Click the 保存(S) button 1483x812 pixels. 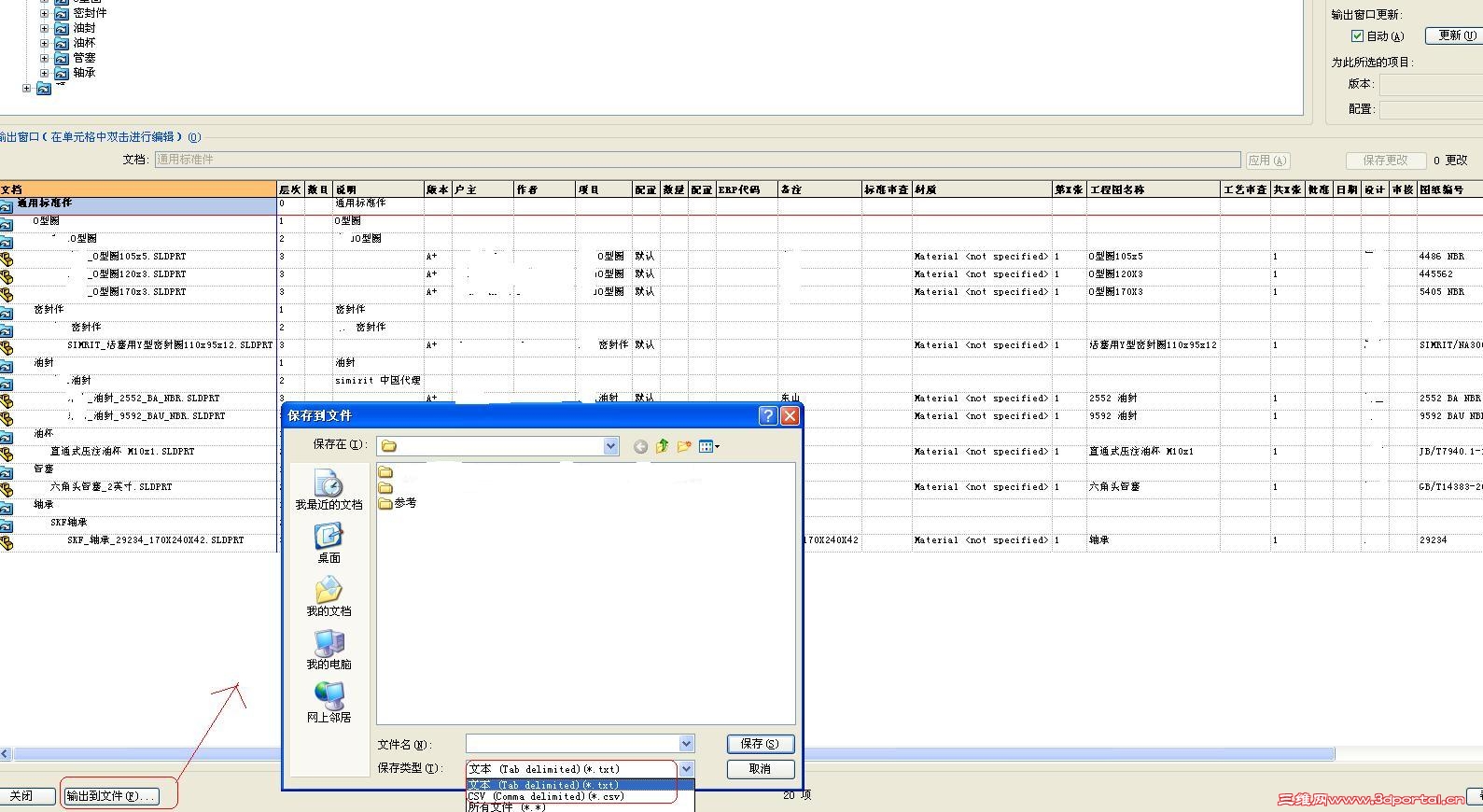coord(760,744)
